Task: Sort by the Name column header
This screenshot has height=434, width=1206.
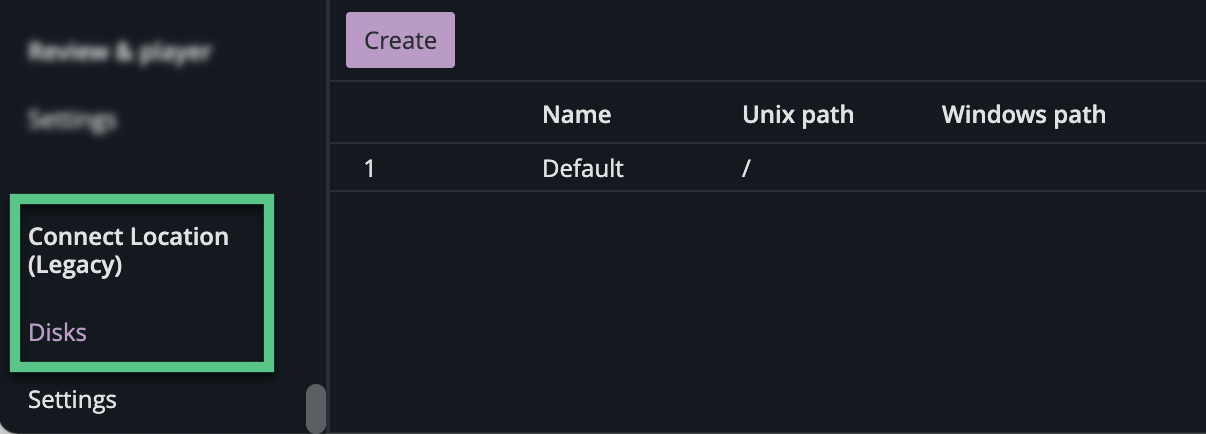Action: pos(576,114)
